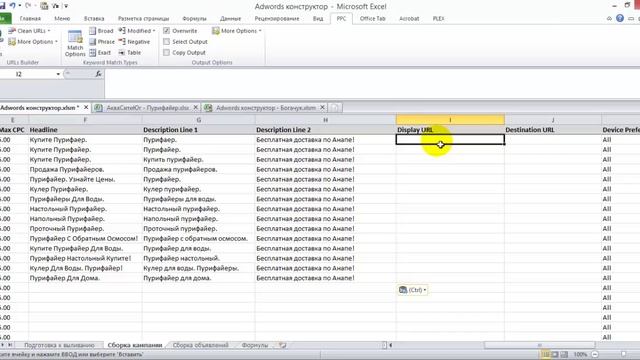
Task: Click the Table keyword tool
Action: click(x=130, y=53)
